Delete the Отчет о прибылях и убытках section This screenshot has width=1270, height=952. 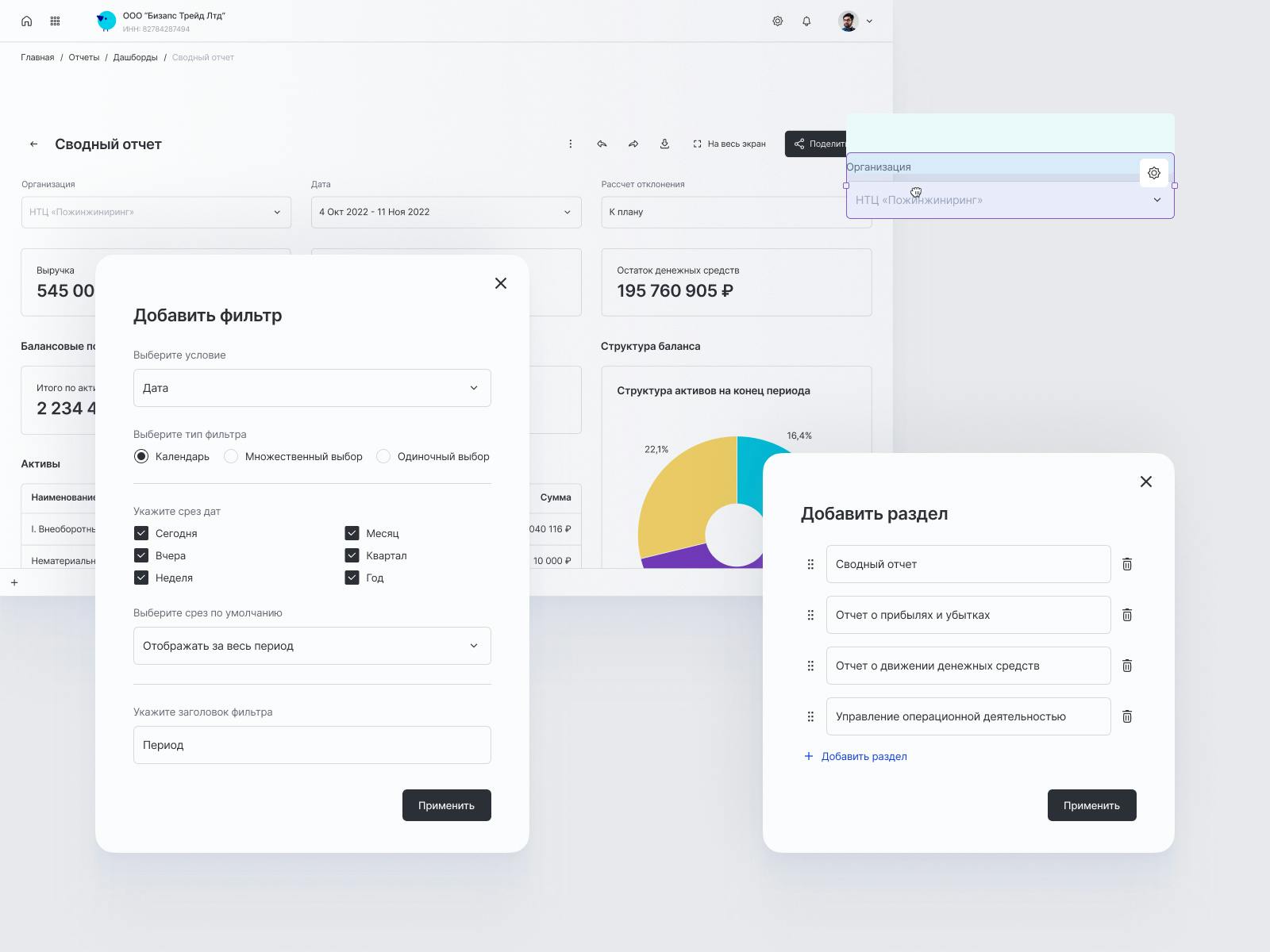pyautogui.click(x=1127, y=615)
